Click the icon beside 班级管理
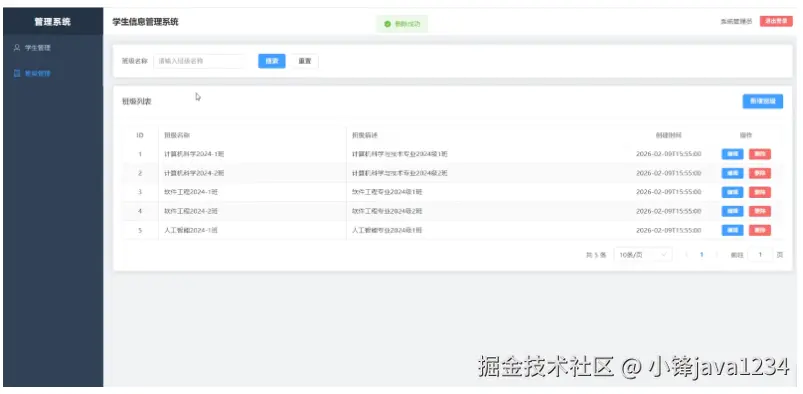Viewport: 803px width, 394px height. tap(17, 73)
